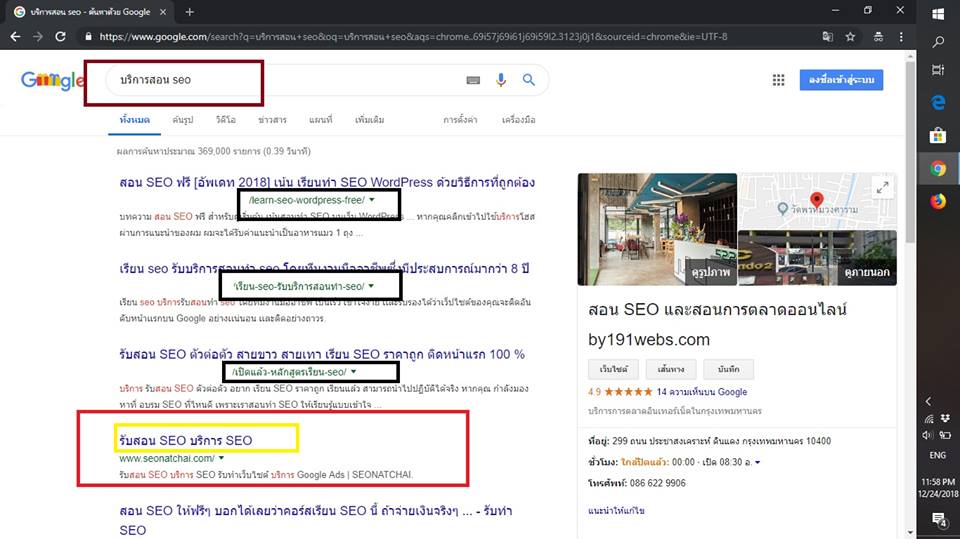The width and height of the screenshot is (960, 539).
Task: Open การตั้งค่า settings menu
Action: (x=460, y=120)
